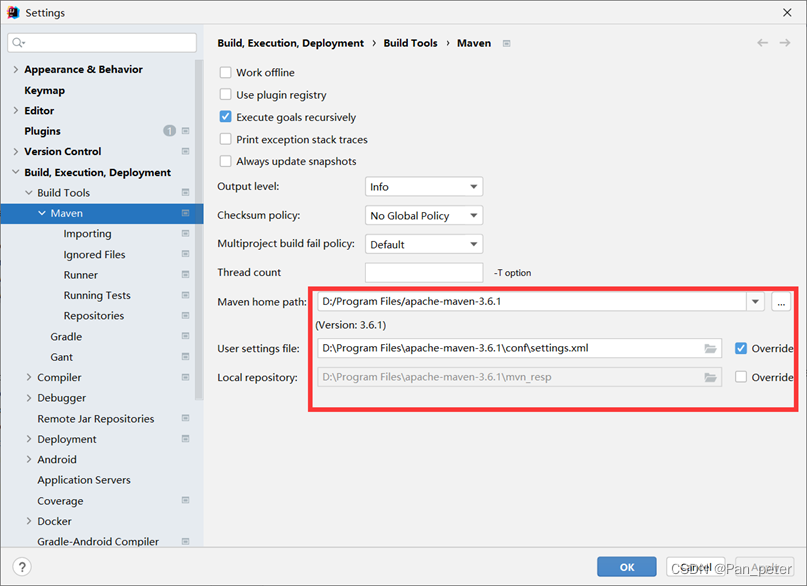Image resolution: width=807 pixels, height=586 pixels.
Task: Click OK to confirm settings
Action: coord(626,567)
